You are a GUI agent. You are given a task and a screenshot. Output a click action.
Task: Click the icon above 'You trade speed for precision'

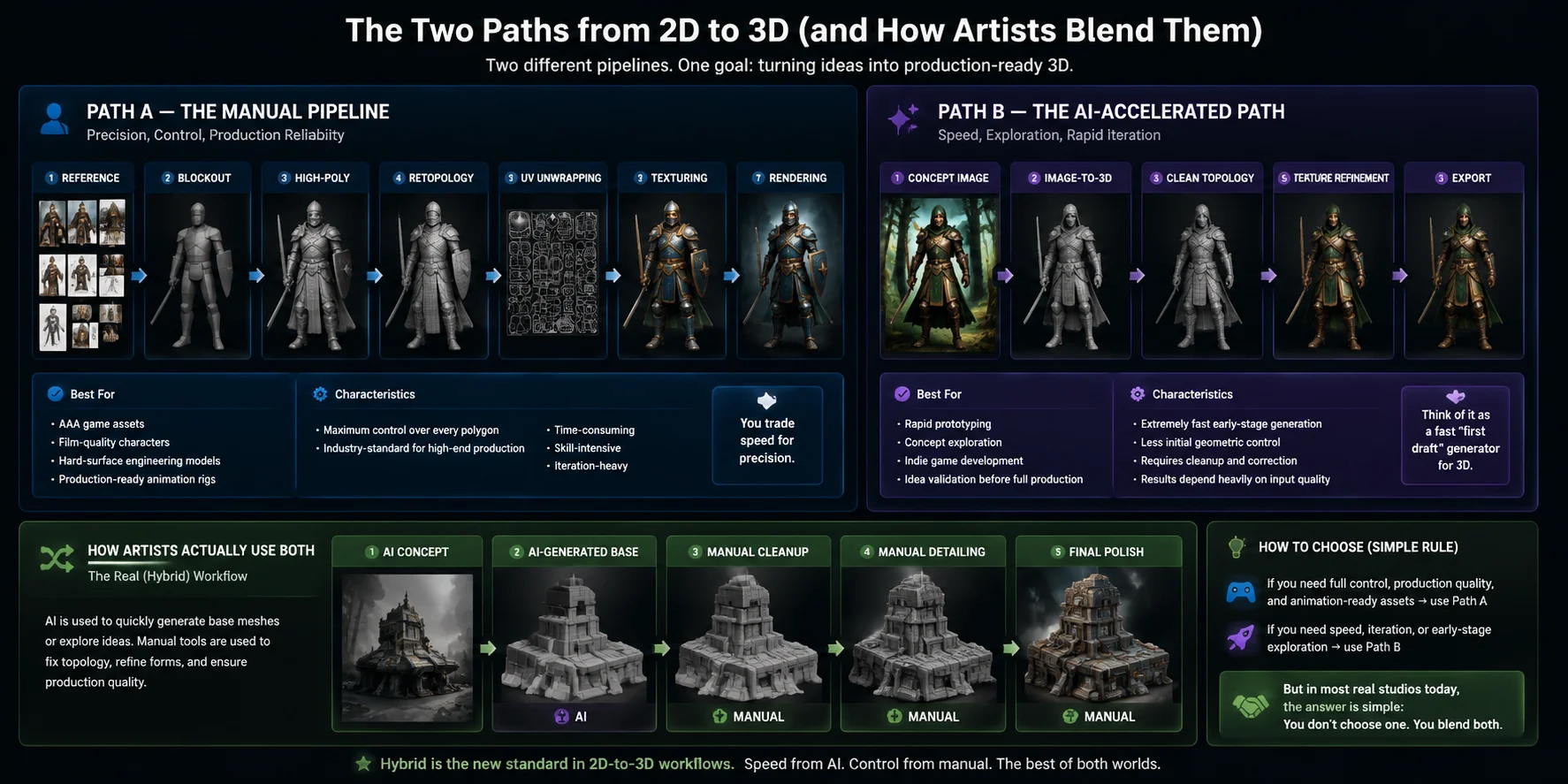[x=767, y=400]
